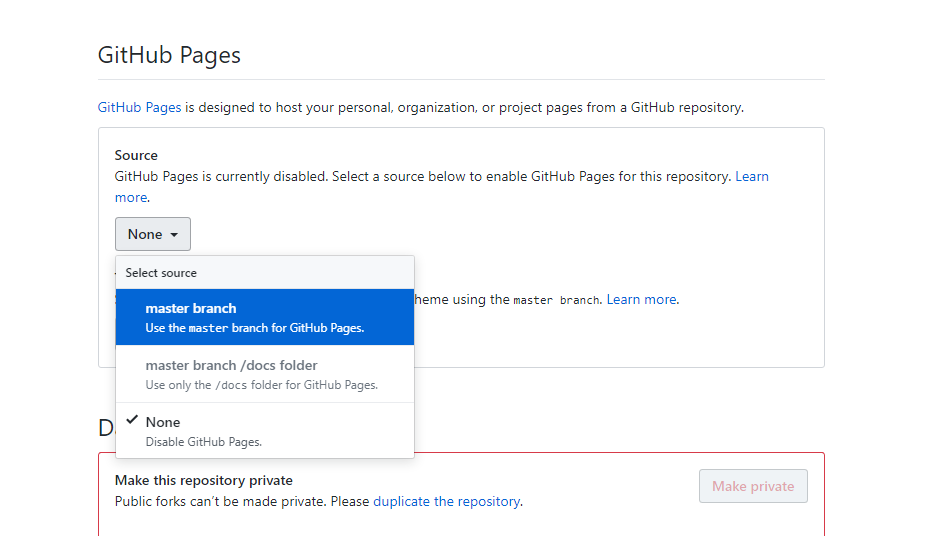Click the caret arrow beside None
Screen dimensions: 934x536
coord(174,235)
